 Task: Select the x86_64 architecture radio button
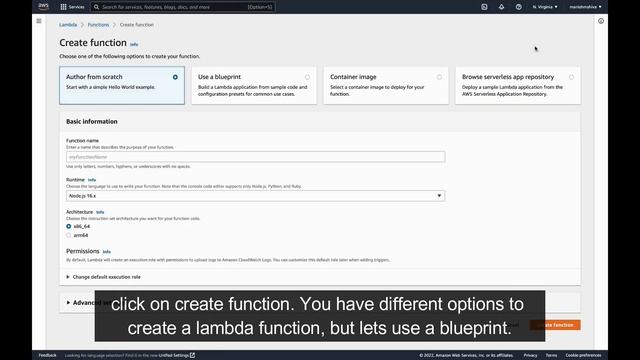(69, 226)
